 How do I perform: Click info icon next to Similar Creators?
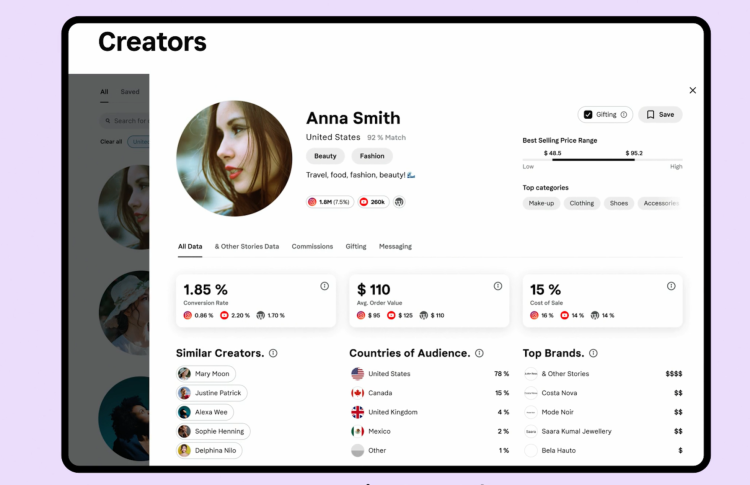tap(273, 353)
